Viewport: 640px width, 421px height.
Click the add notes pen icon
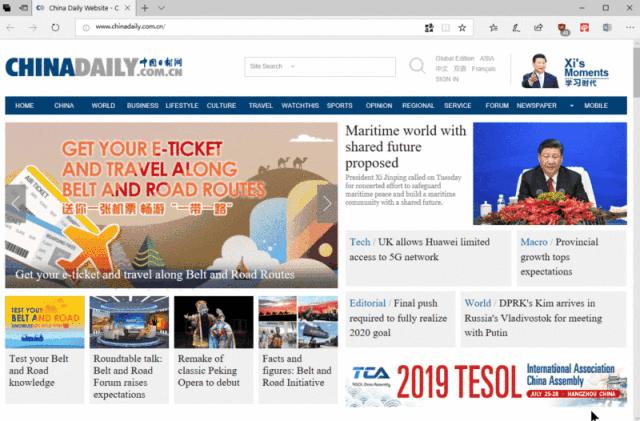pyautogui.click(x=516, y=28)
